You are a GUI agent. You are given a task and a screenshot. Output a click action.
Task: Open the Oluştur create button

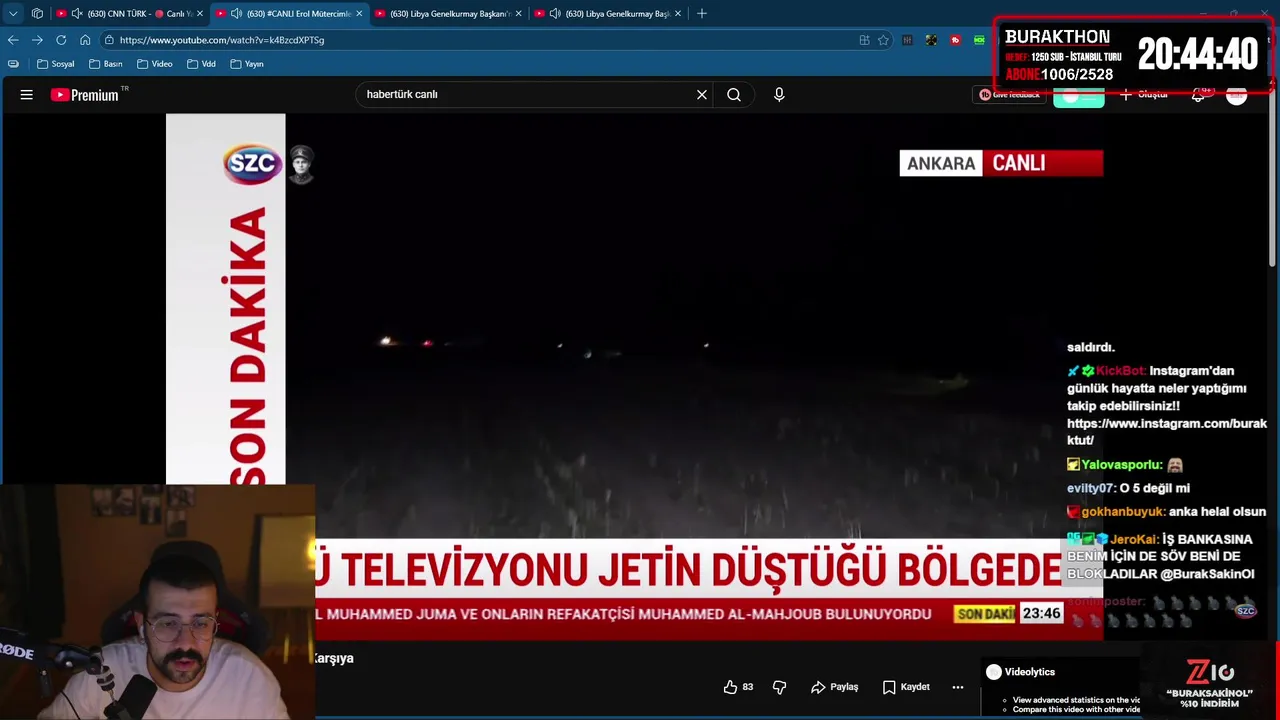click(1143, 94)
